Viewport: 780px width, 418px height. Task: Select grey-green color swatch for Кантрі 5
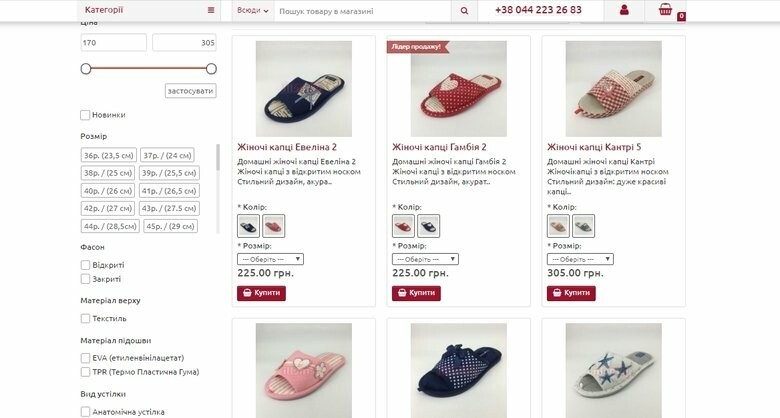click(x=583, y=225)
